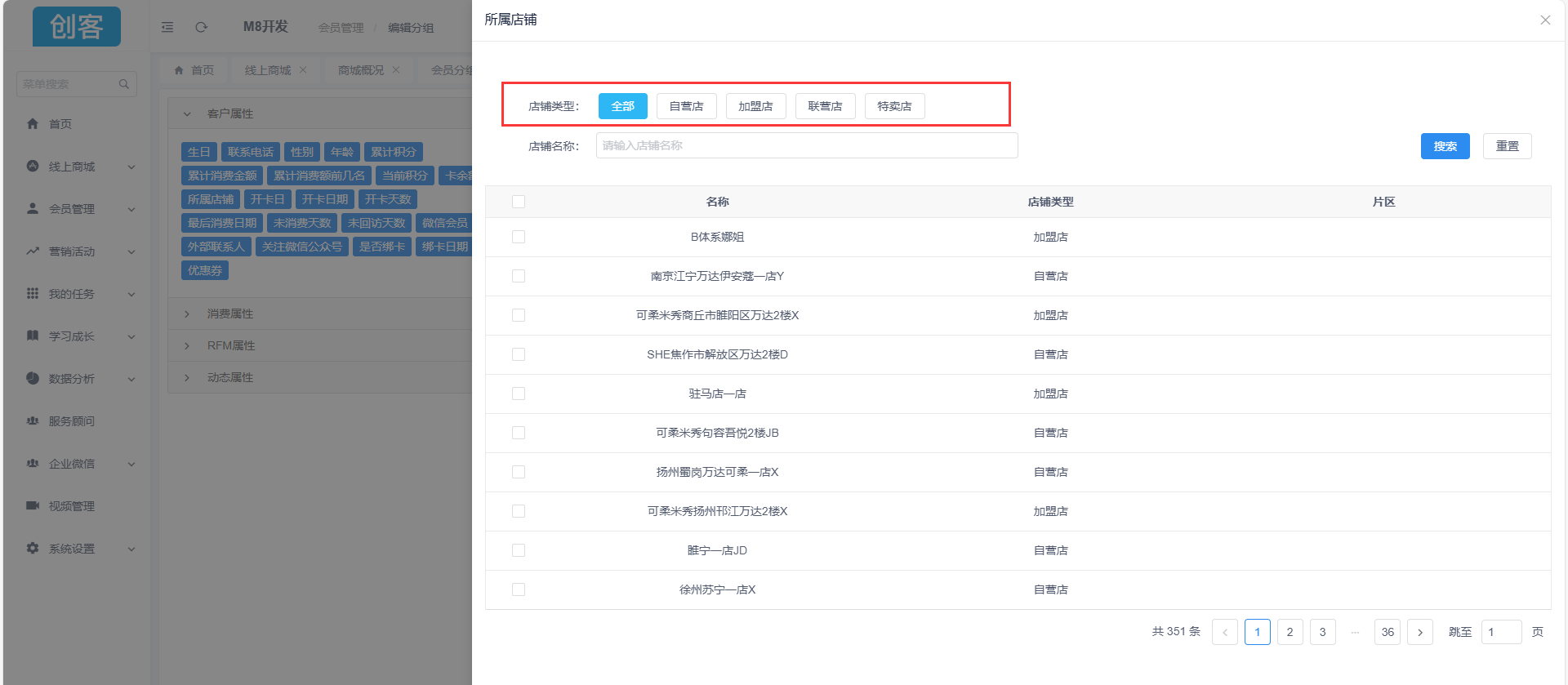Check the row 驻马店一店
The image size is (1568, 685).
[519, 394]
